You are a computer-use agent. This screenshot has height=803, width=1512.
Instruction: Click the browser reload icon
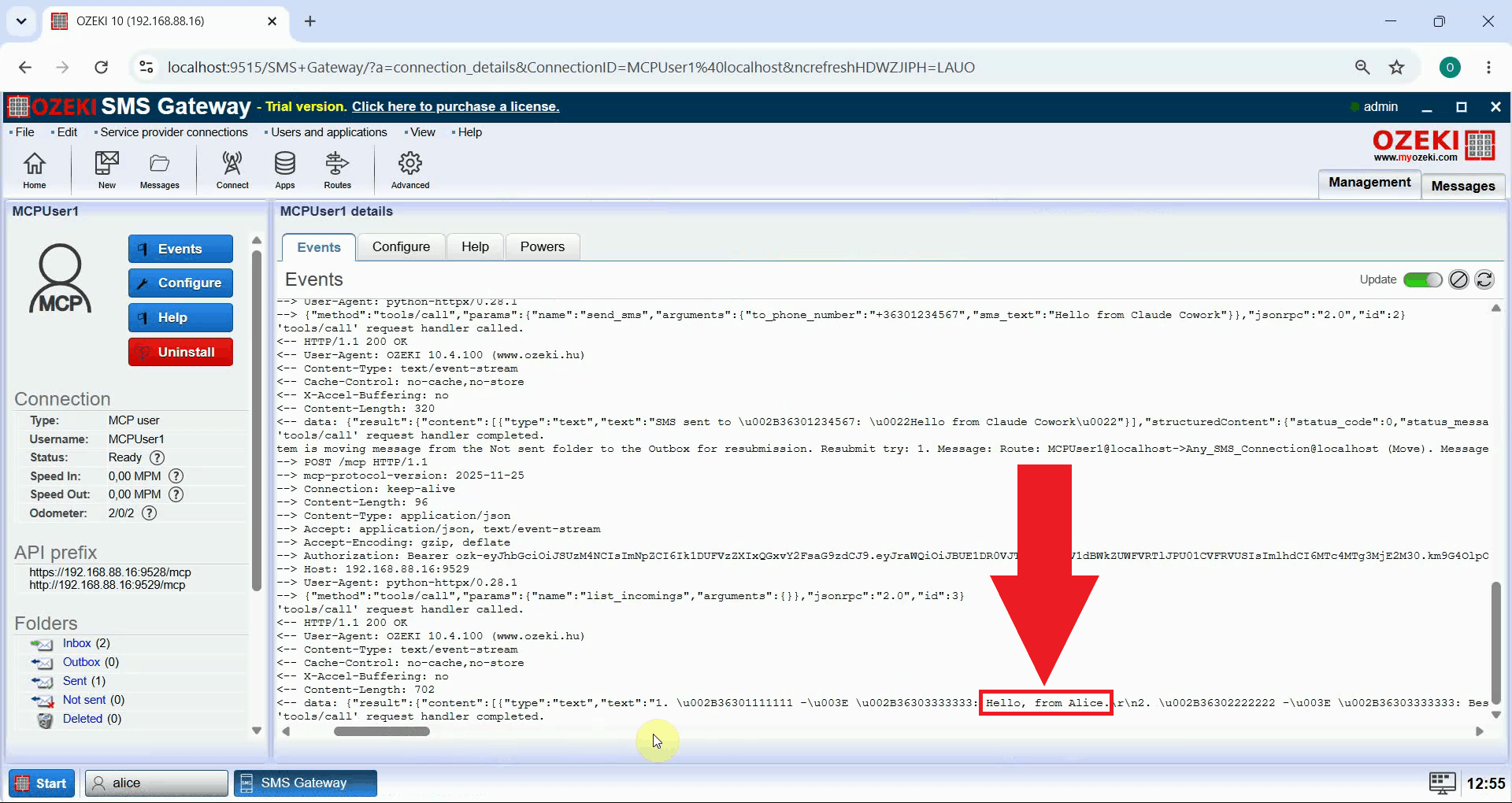coord(101,67)
